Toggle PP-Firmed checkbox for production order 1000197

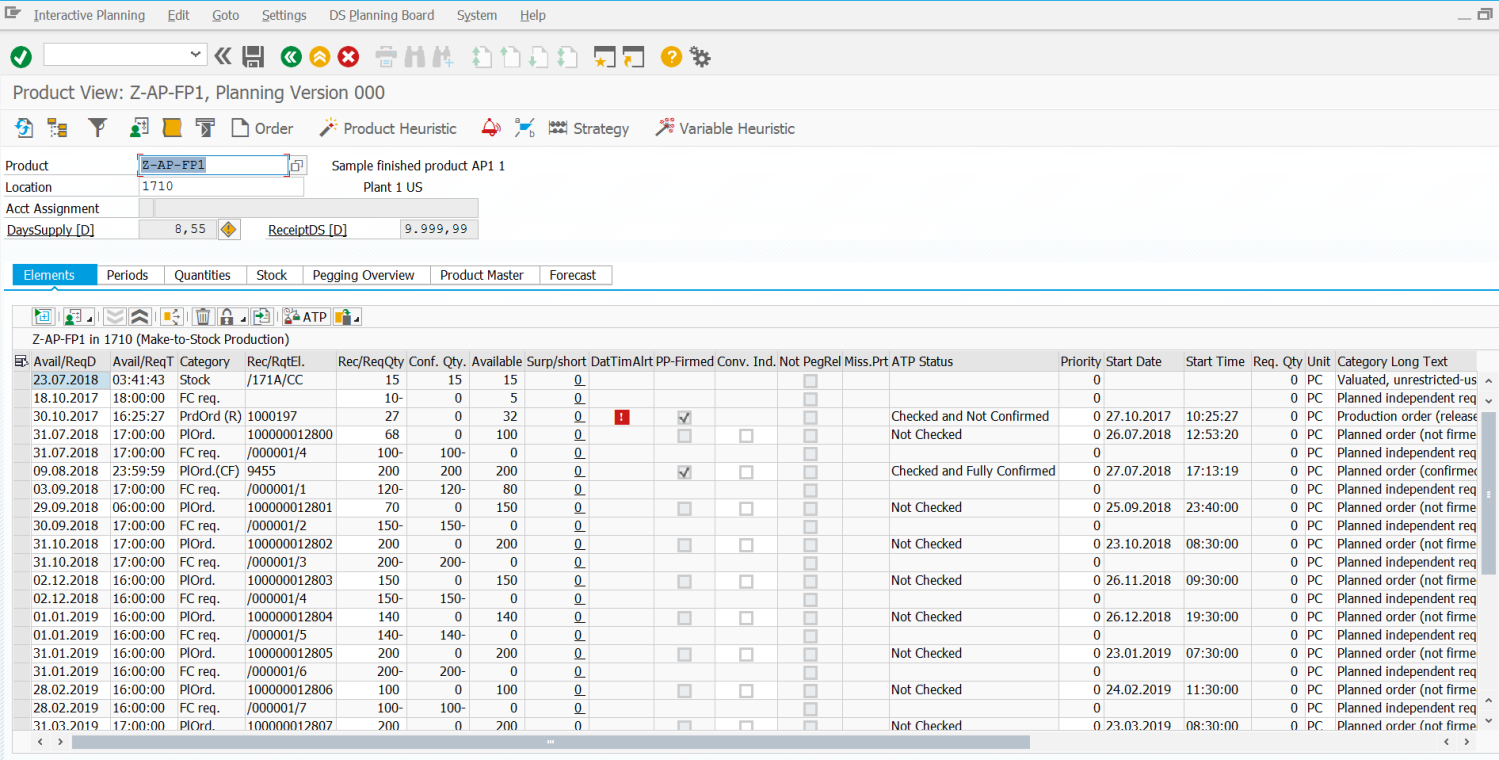tap(684, 417)
